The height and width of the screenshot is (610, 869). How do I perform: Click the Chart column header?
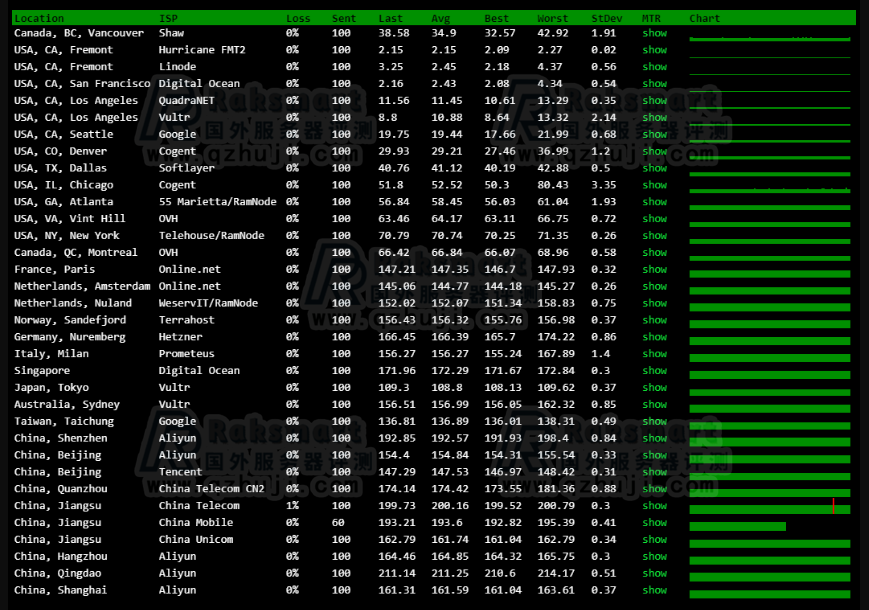pos(704,18)
